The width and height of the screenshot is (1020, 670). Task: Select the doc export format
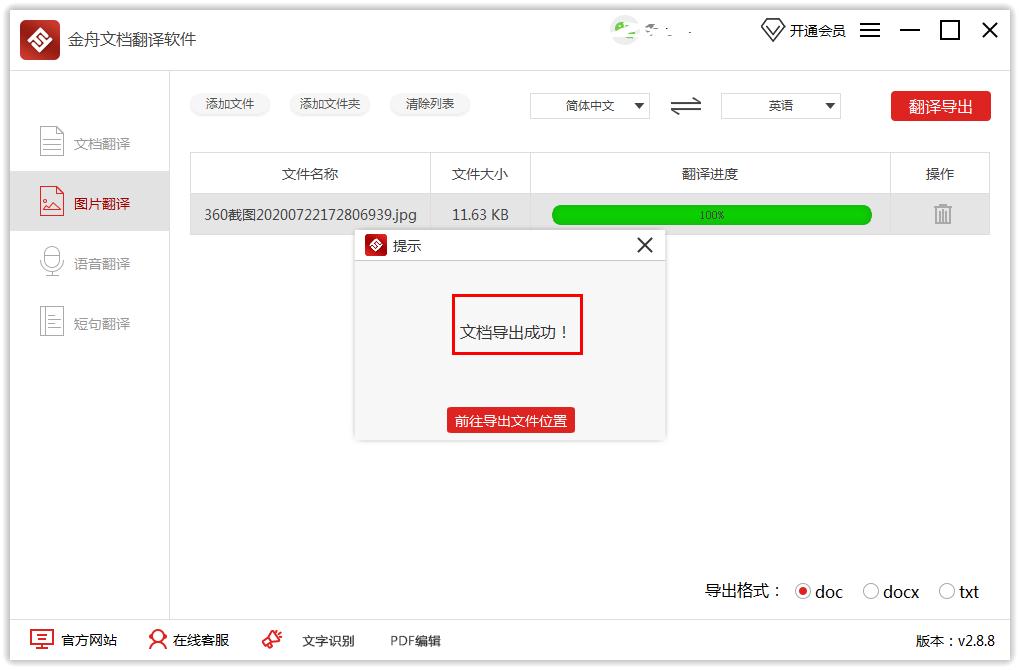click(x=807, y=592)
